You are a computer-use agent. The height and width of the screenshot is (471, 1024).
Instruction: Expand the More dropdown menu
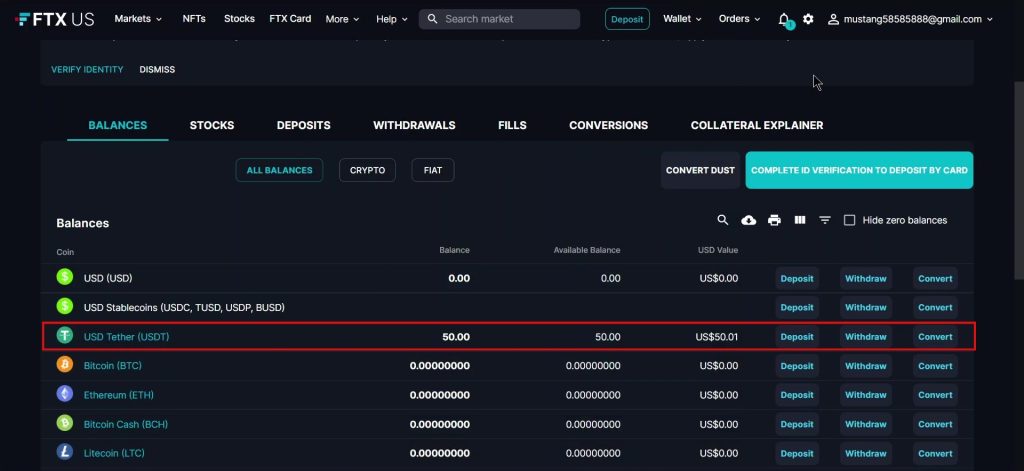click(343, 19)
